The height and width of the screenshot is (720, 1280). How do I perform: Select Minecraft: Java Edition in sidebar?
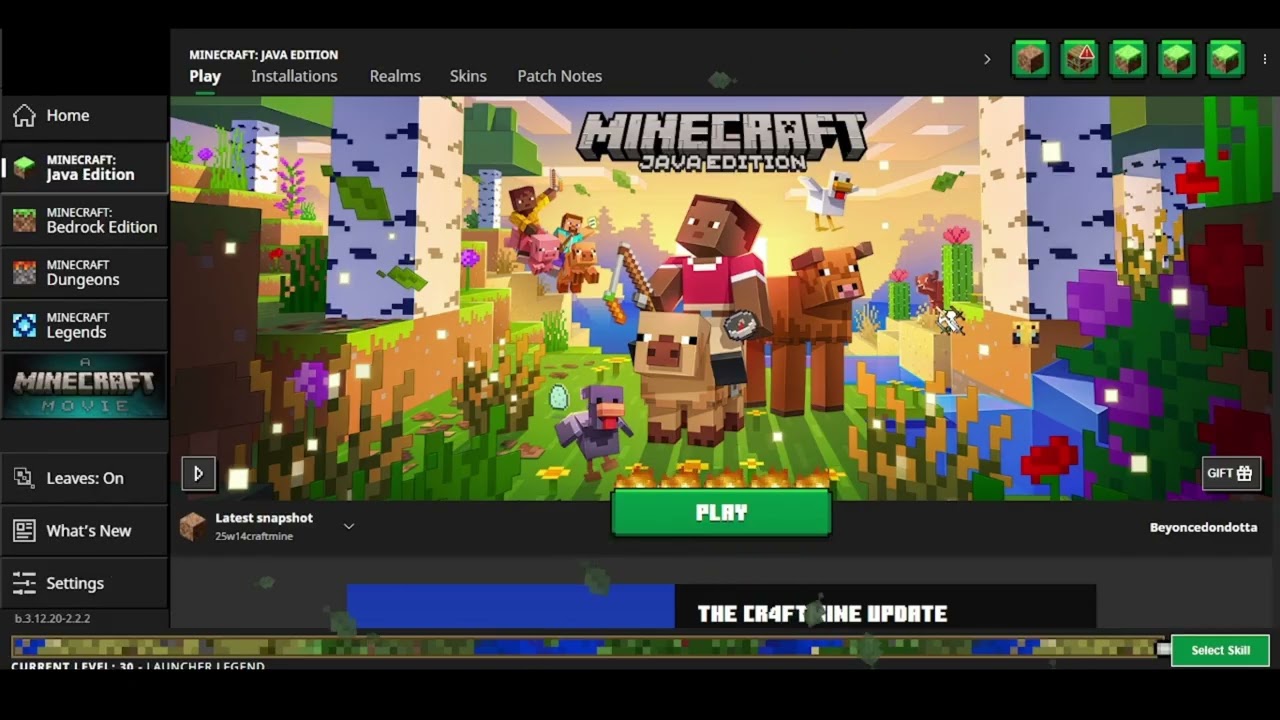(84, 167)
